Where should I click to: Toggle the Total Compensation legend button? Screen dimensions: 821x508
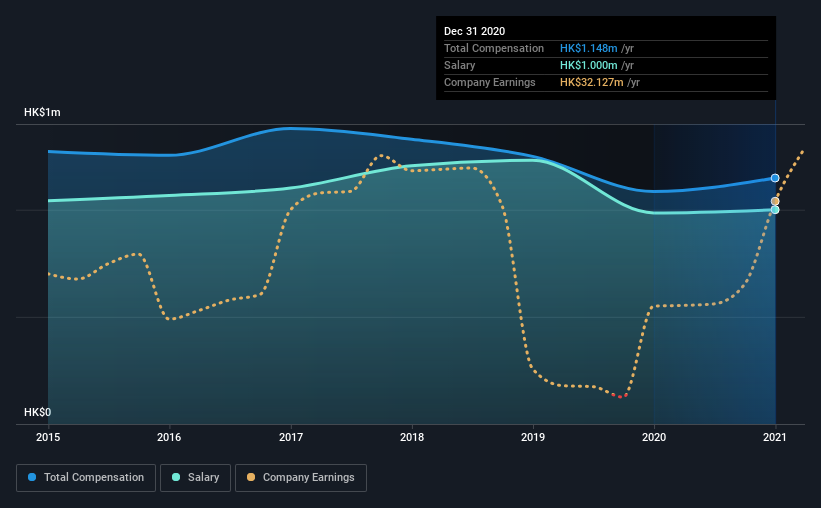[86, 478]
